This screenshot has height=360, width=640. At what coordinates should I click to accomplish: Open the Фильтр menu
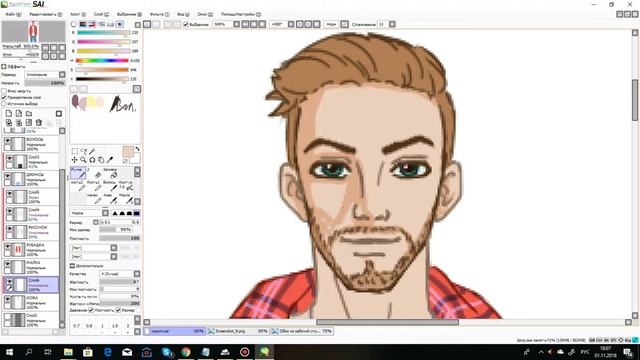click(x=160, y=14)
